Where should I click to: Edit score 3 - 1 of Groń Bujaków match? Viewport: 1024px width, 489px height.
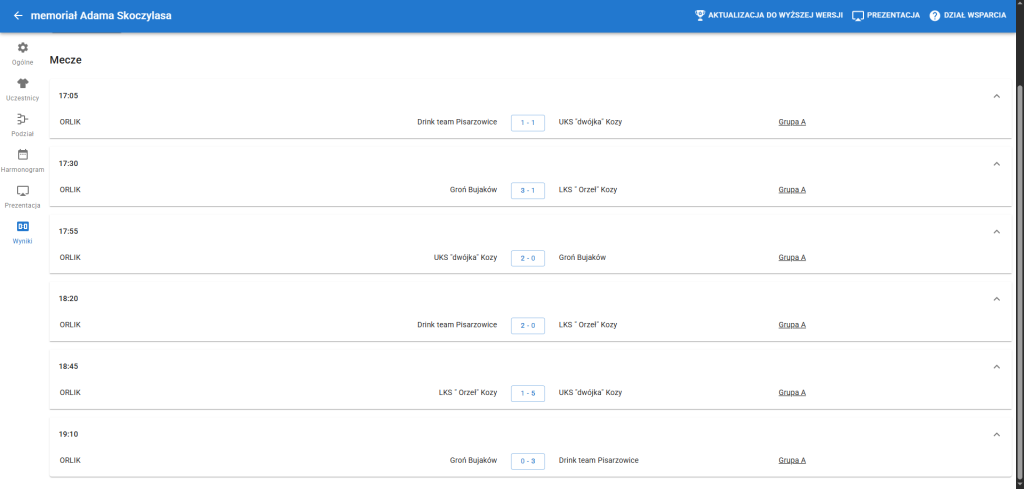click(x=528, y=190)
